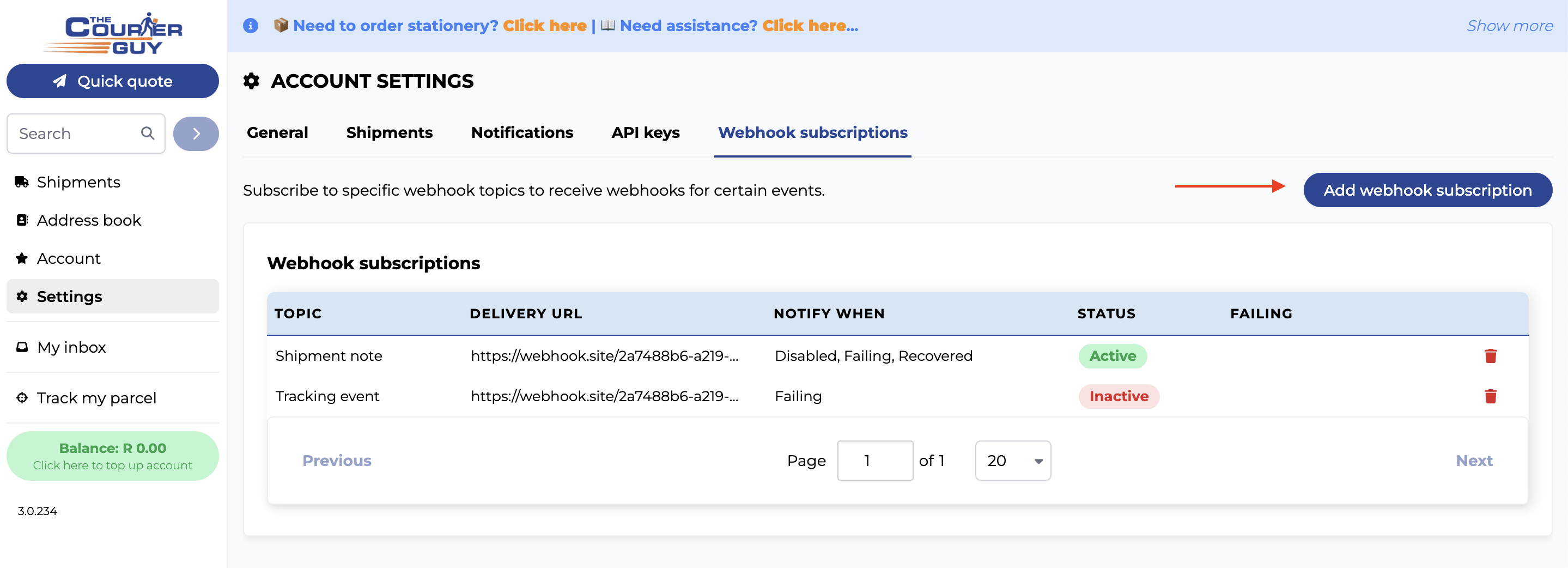Click the paper plane icon in Quick quote

[59, 81]
